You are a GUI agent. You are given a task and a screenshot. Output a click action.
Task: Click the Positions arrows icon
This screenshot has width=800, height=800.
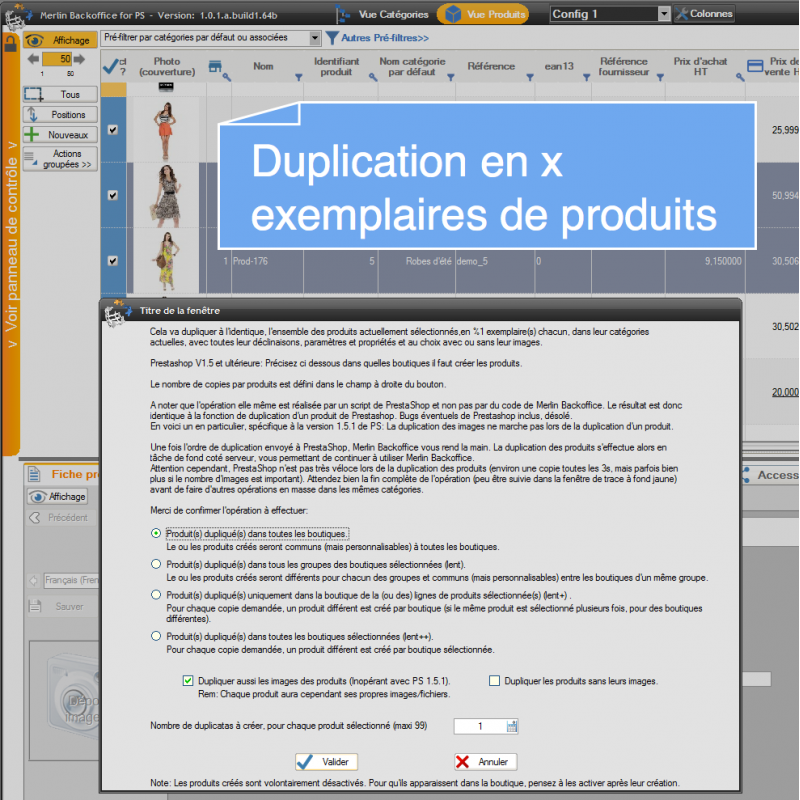pos(32,114)
